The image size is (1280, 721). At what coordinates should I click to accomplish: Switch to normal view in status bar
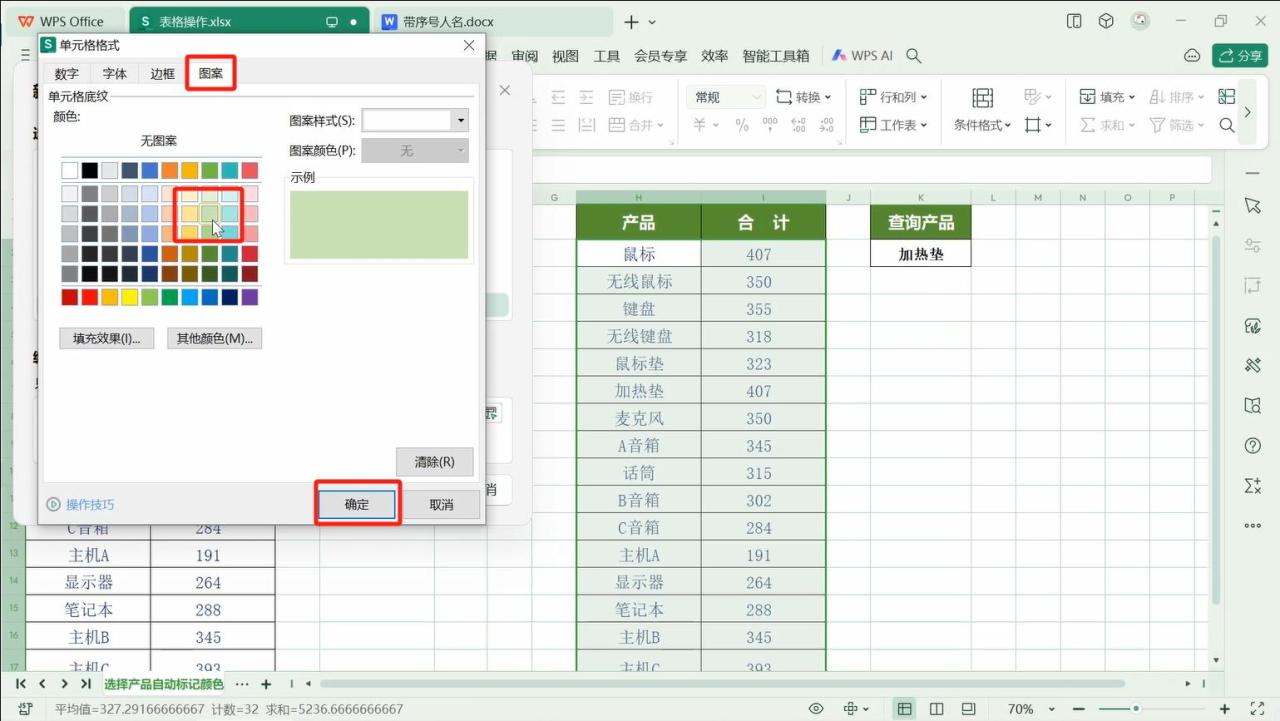pos(904,709)
